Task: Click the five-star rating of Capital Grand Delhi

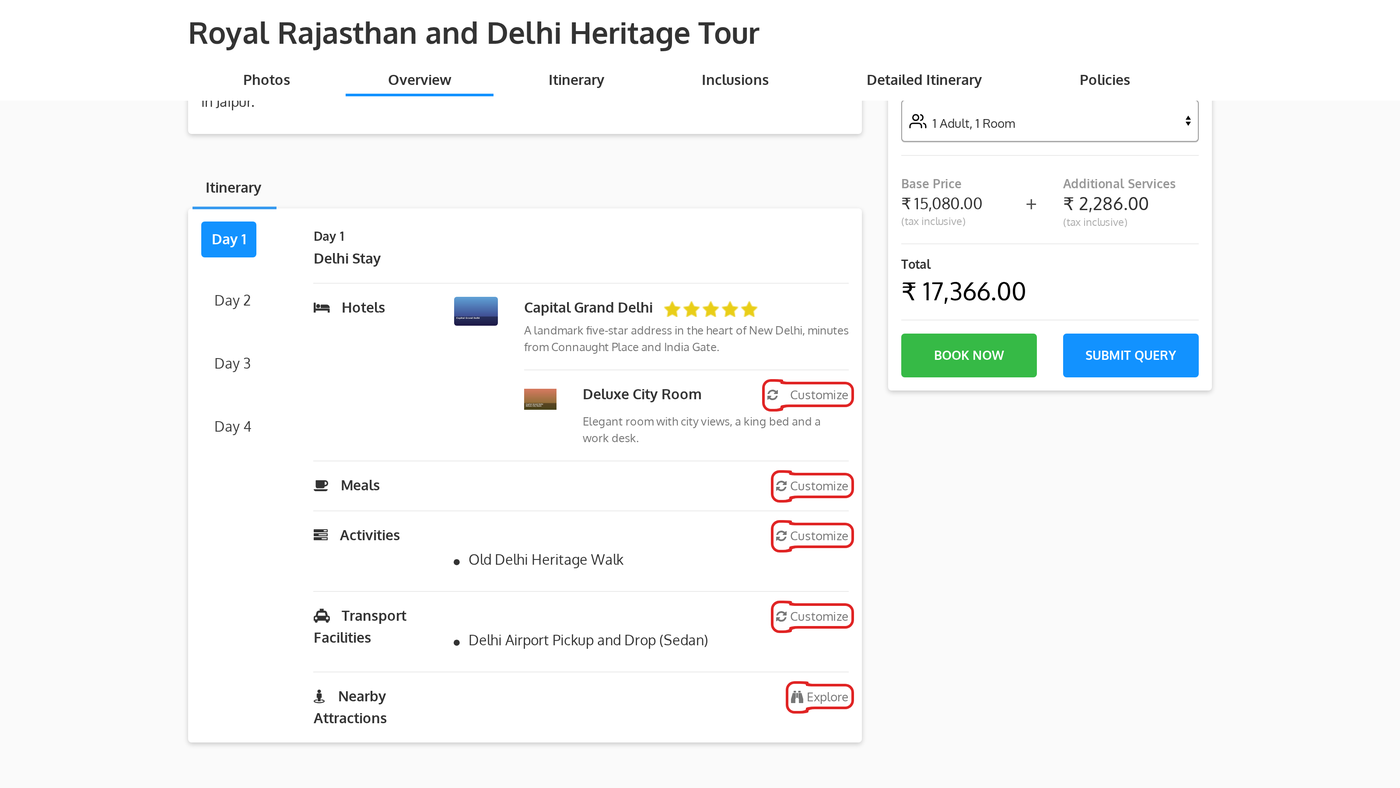Action: pyautogui.click(x=711, y=309)
